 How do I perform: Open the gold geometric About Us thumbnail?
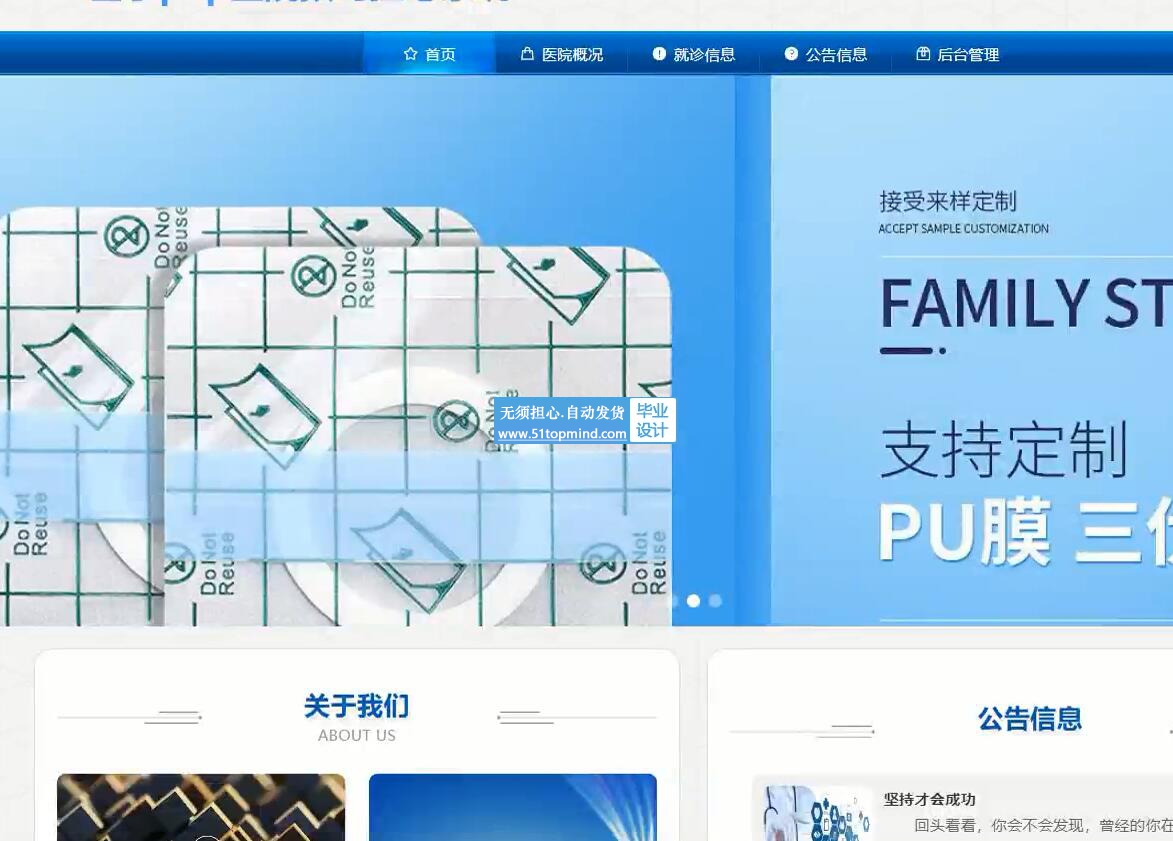(x=201, y=807)
